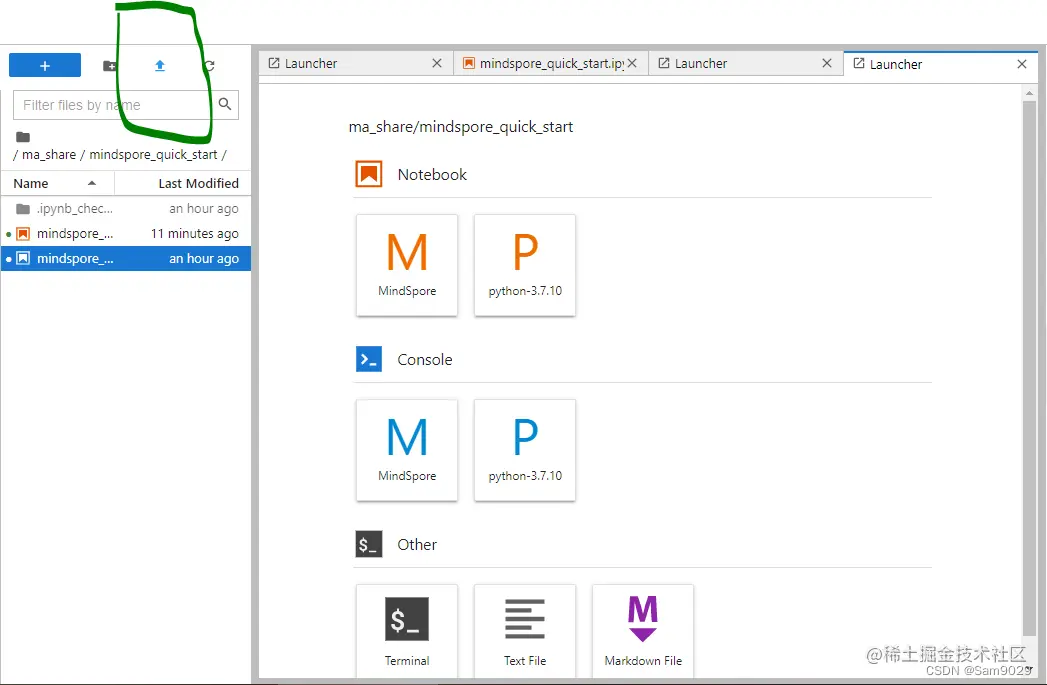Open MindSpore console card

point(407,450)
